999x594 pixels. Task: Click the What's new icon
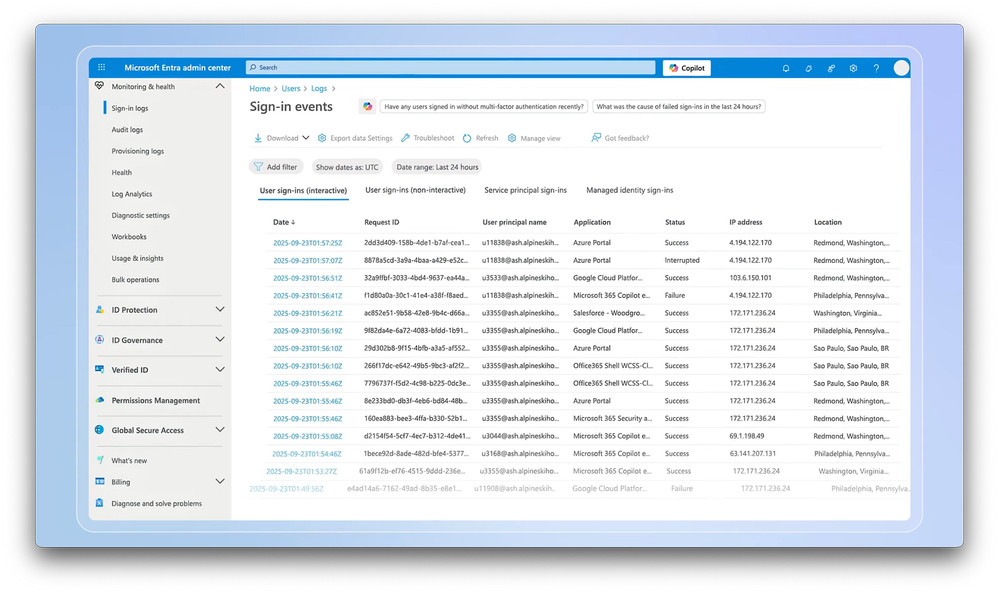(x=99, y=460)
